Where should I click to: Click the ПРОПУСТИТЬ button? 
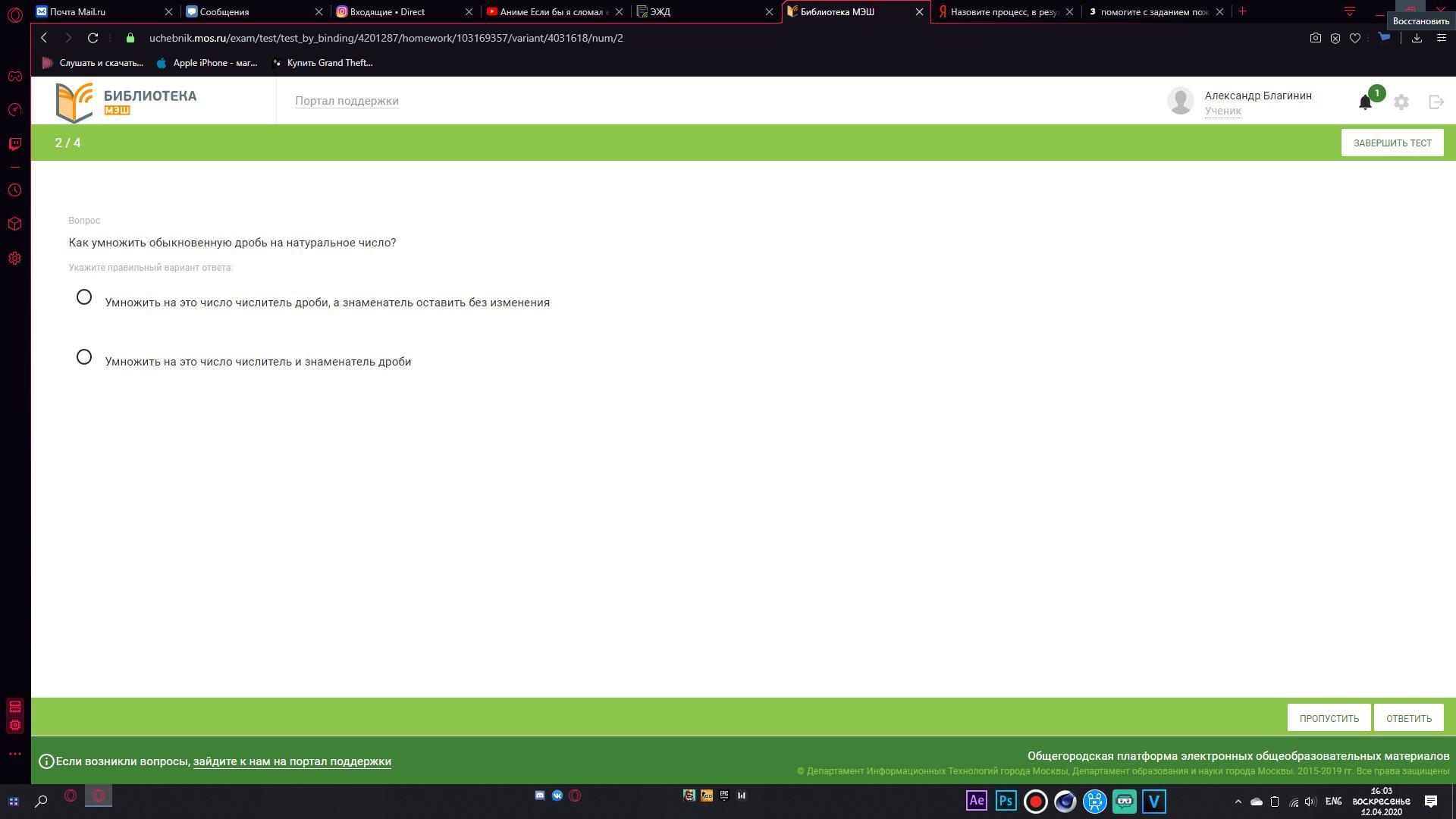1329,718
